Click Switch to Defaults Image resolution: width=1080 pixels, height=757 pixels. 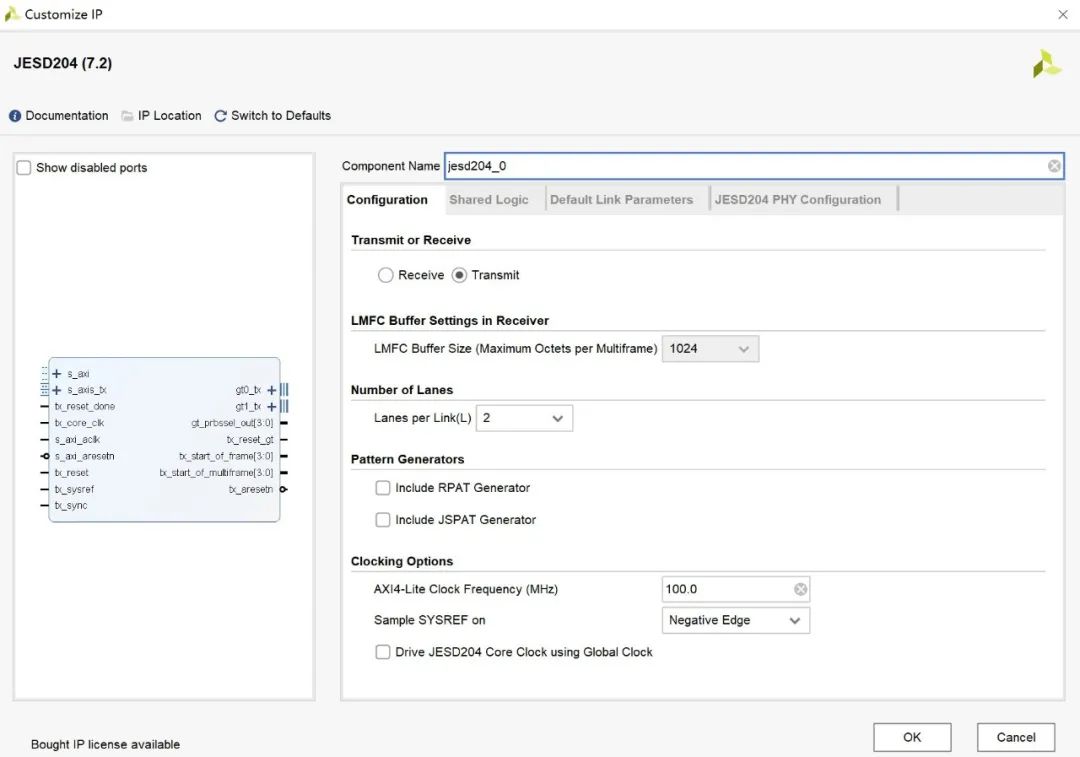[x=281, y=116]
